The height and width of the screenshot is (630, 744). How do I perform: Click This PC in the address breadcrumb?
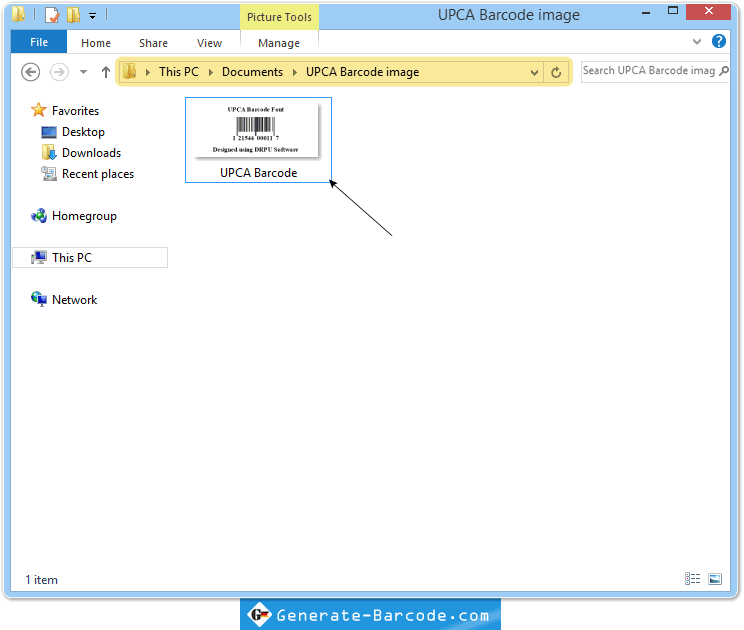pos(179,72)
